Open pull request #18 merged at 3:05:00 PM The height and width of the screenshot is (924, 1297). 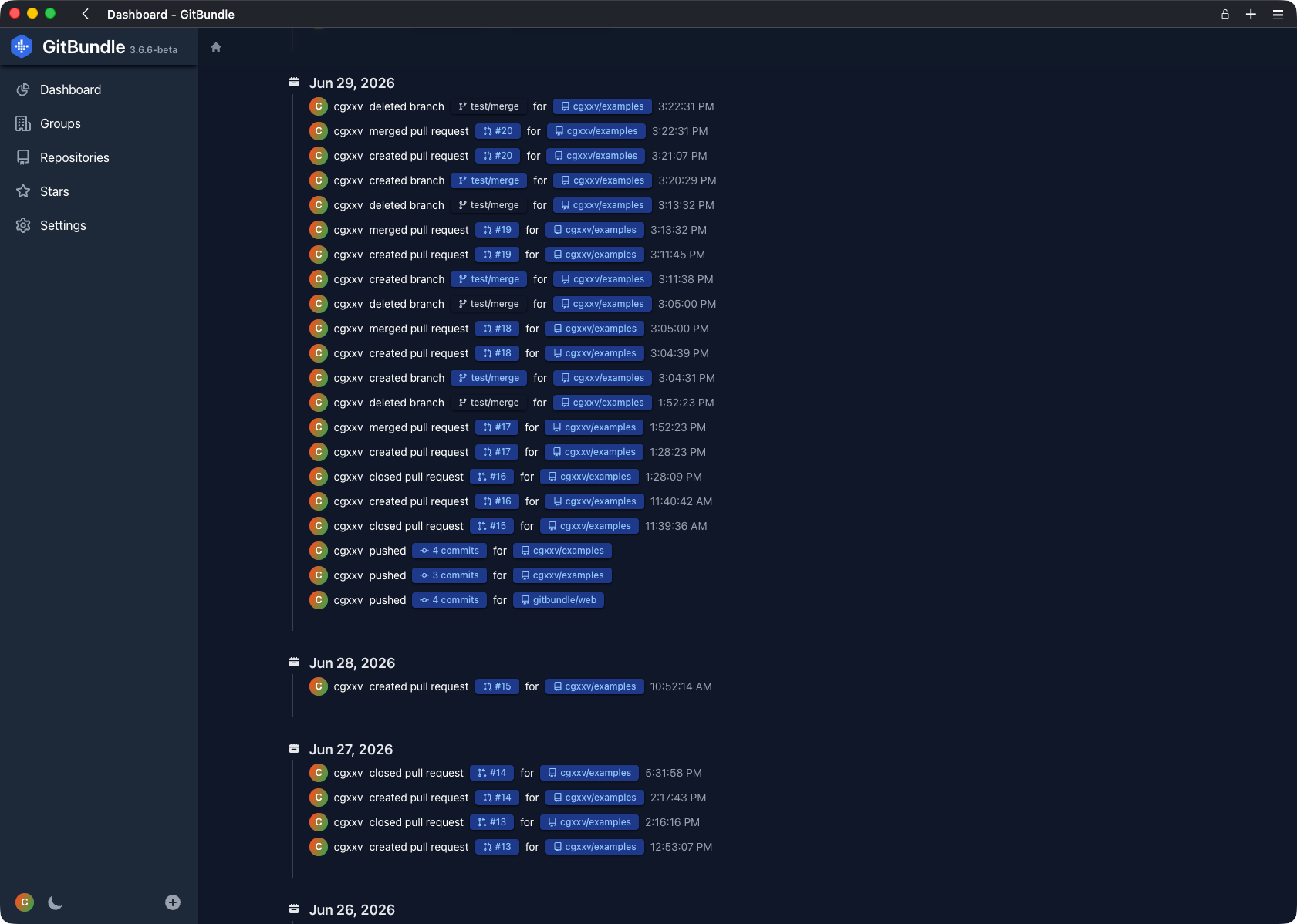497,329
